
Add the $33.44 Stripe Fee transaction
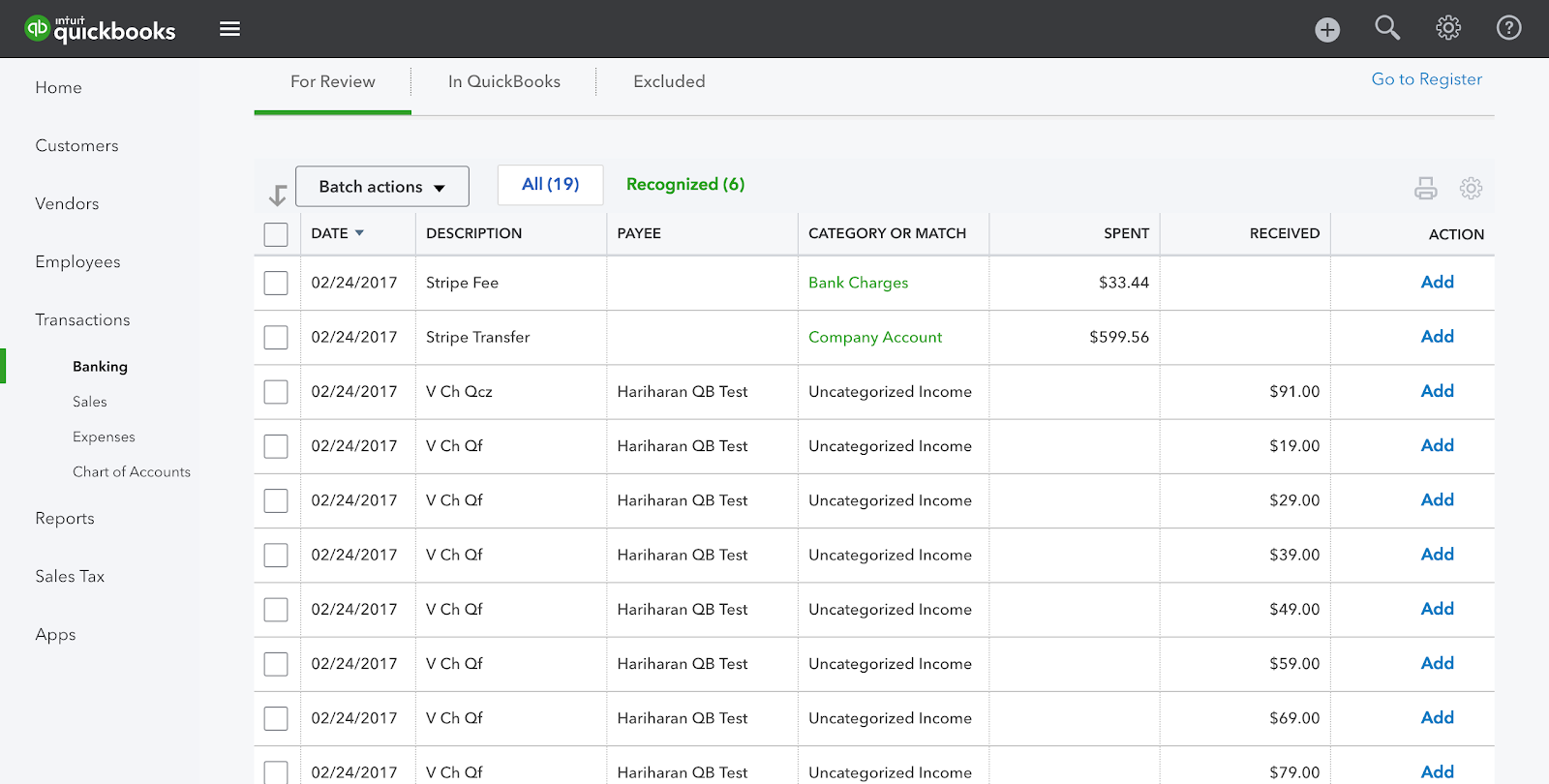(x=1437, y=282)
